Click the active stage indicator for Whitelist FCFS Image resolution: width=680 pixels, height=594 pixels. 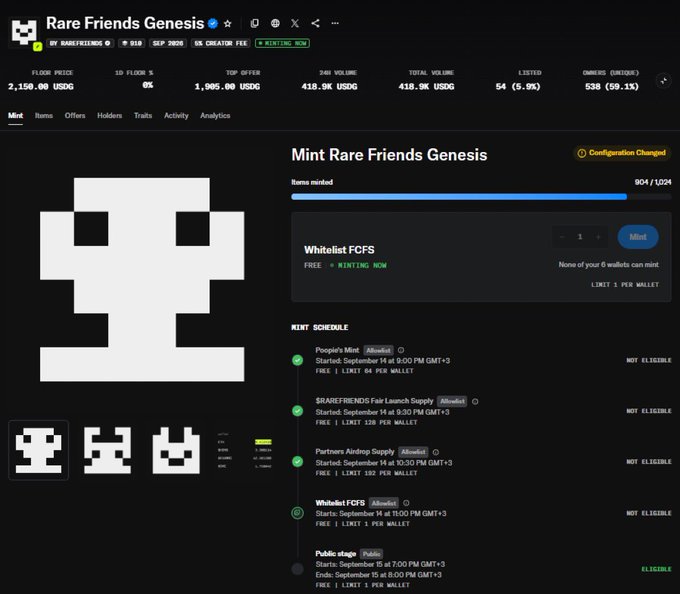click(298, 513)
